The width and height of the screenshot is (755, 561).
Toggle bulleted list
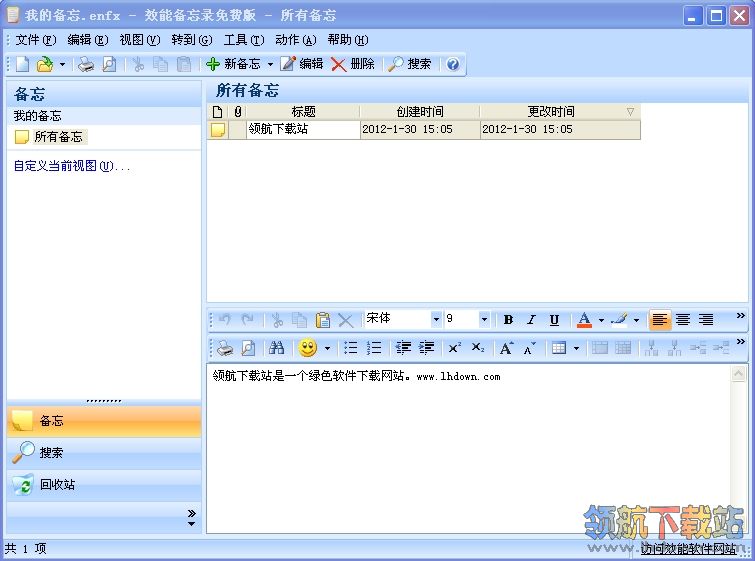click(x=351, y=348)
